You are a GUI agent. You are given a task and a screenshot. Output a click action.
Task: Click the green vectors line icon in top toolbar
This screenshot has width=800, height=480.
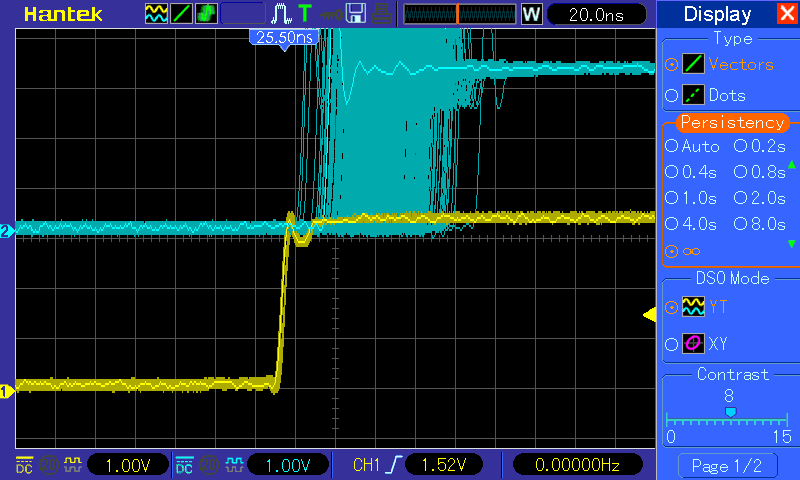[182, 14]
